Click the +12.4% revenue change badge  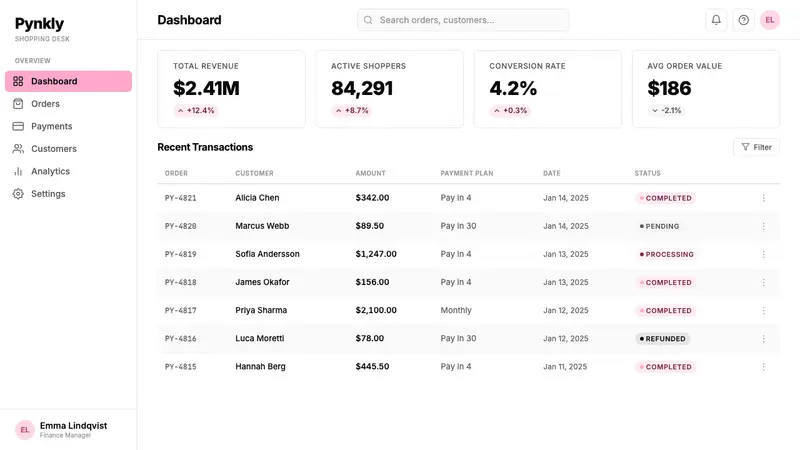(196, 110)
